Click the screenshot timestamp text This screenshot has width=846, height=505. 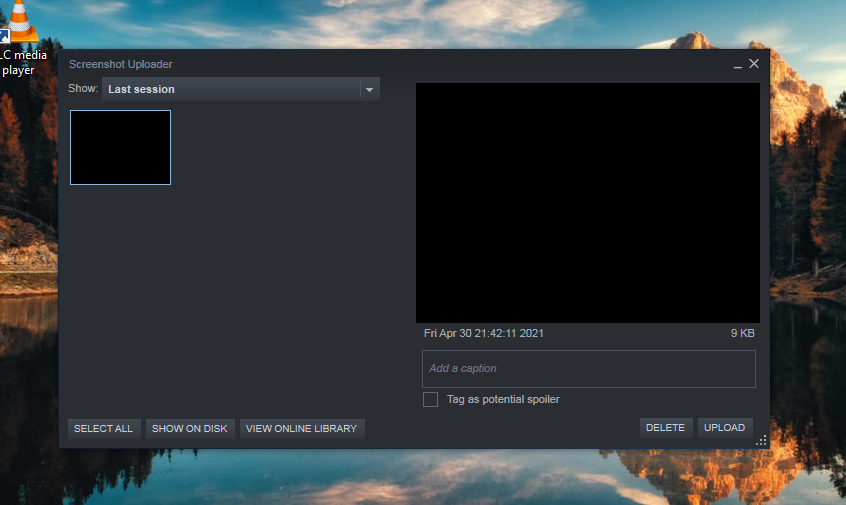point(483,333)
